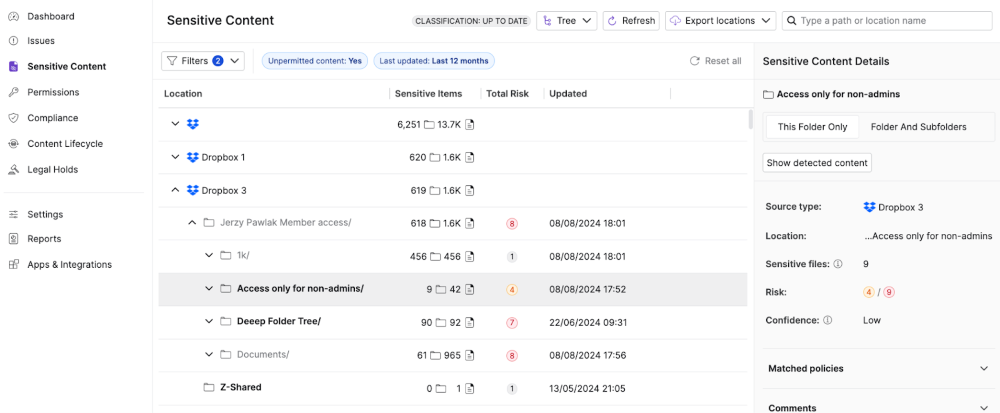The image size is (1000, 413).
Task: Open Content Lifecycle page
Action: [x=64, y=144]
